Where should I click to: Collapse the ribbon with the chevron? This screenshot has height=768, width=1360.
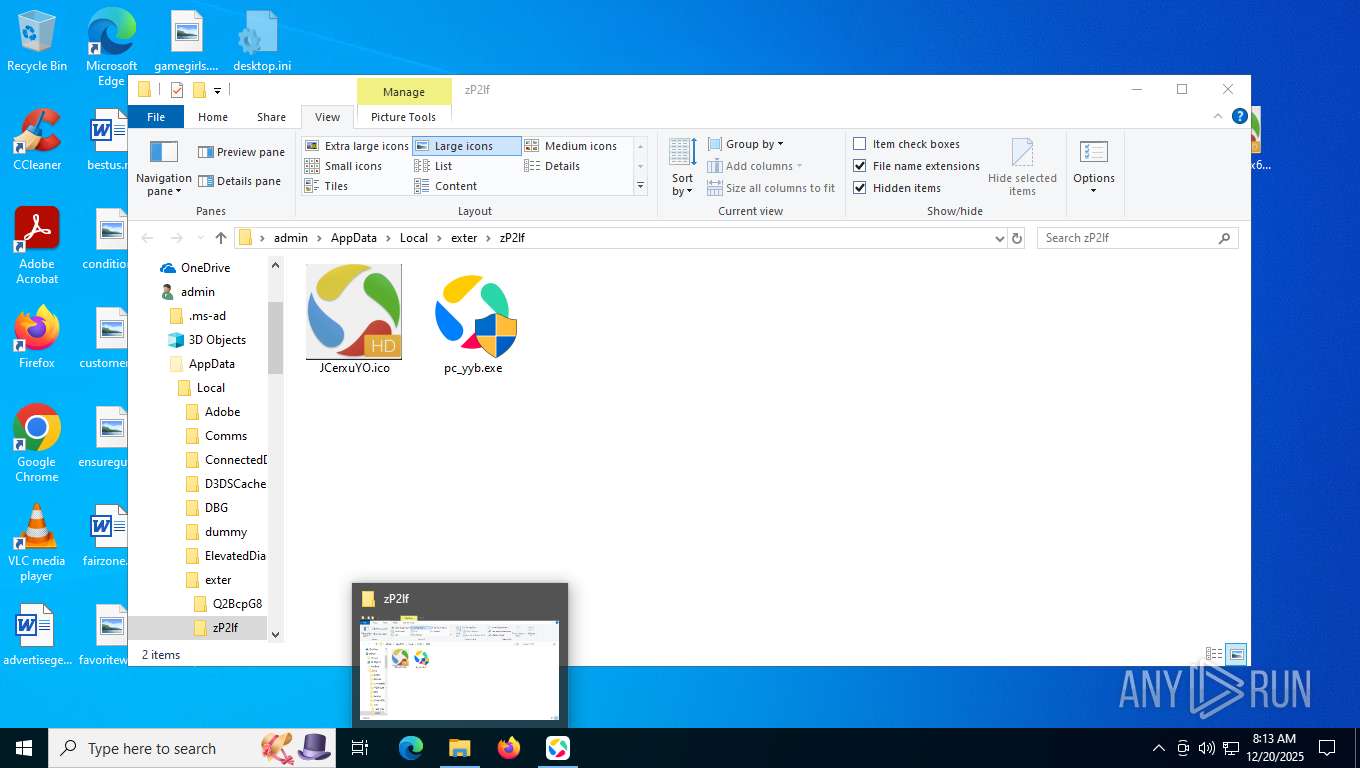pyautogui.click(x=1218, y=116)
